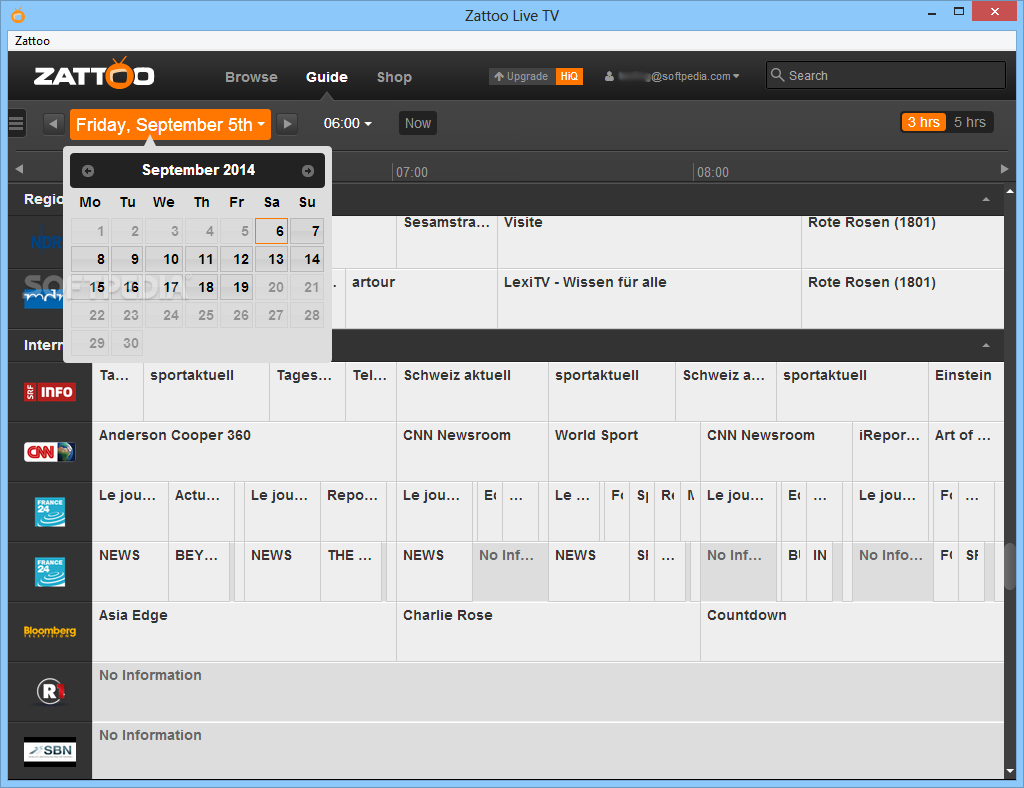1024x788 pixels.
Task: Click the 07:00 timeline marker
Action: pos(411,172)
